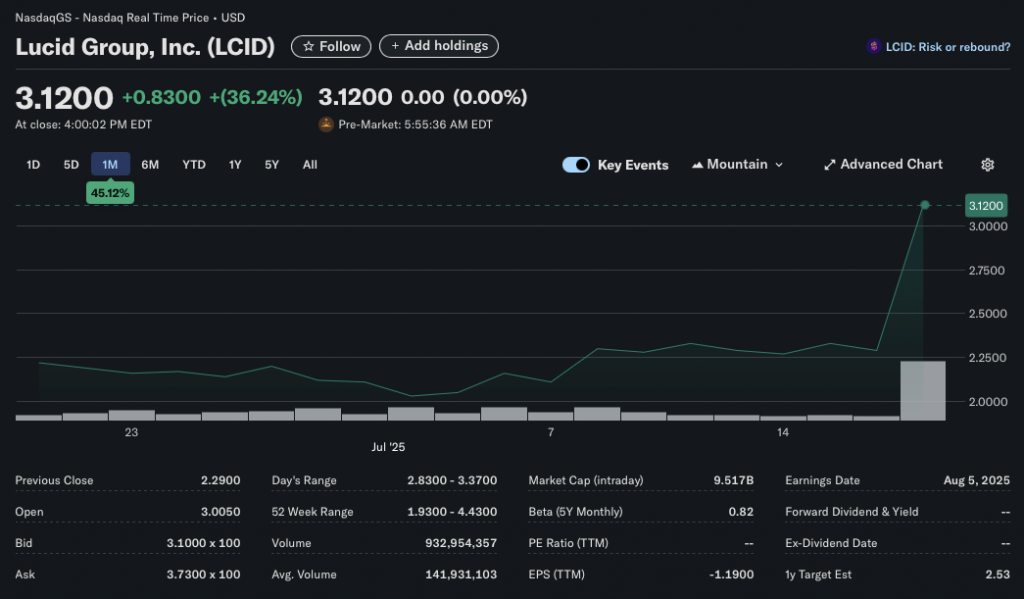Click the +(36.24%) percent change

point(256,97)
